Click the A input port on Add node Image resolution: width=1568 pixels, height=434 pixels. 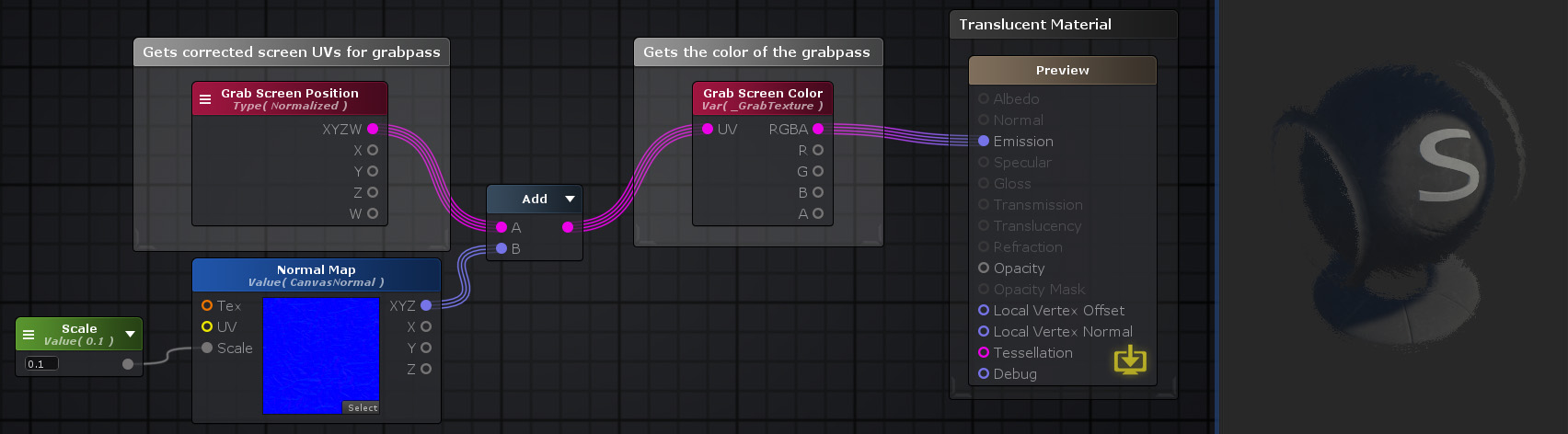pos(502,227)
